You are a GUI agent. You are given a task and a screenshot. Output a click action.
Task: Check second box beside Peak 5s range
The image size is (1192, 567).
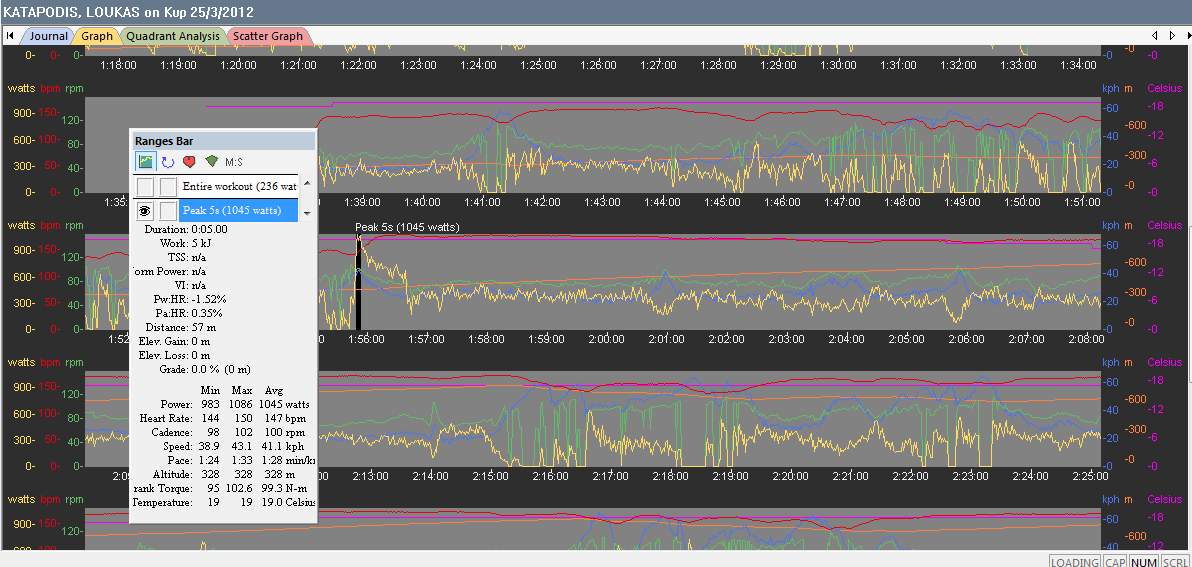[x=168, y=210]
